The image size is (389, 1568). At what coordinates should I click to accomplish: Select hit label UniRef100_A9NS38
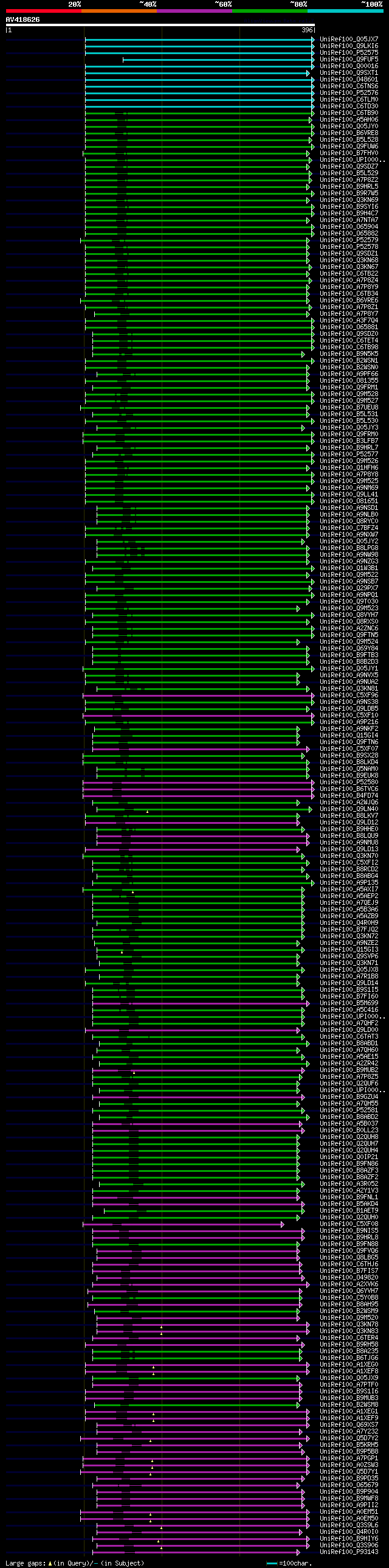click(349, 702)
